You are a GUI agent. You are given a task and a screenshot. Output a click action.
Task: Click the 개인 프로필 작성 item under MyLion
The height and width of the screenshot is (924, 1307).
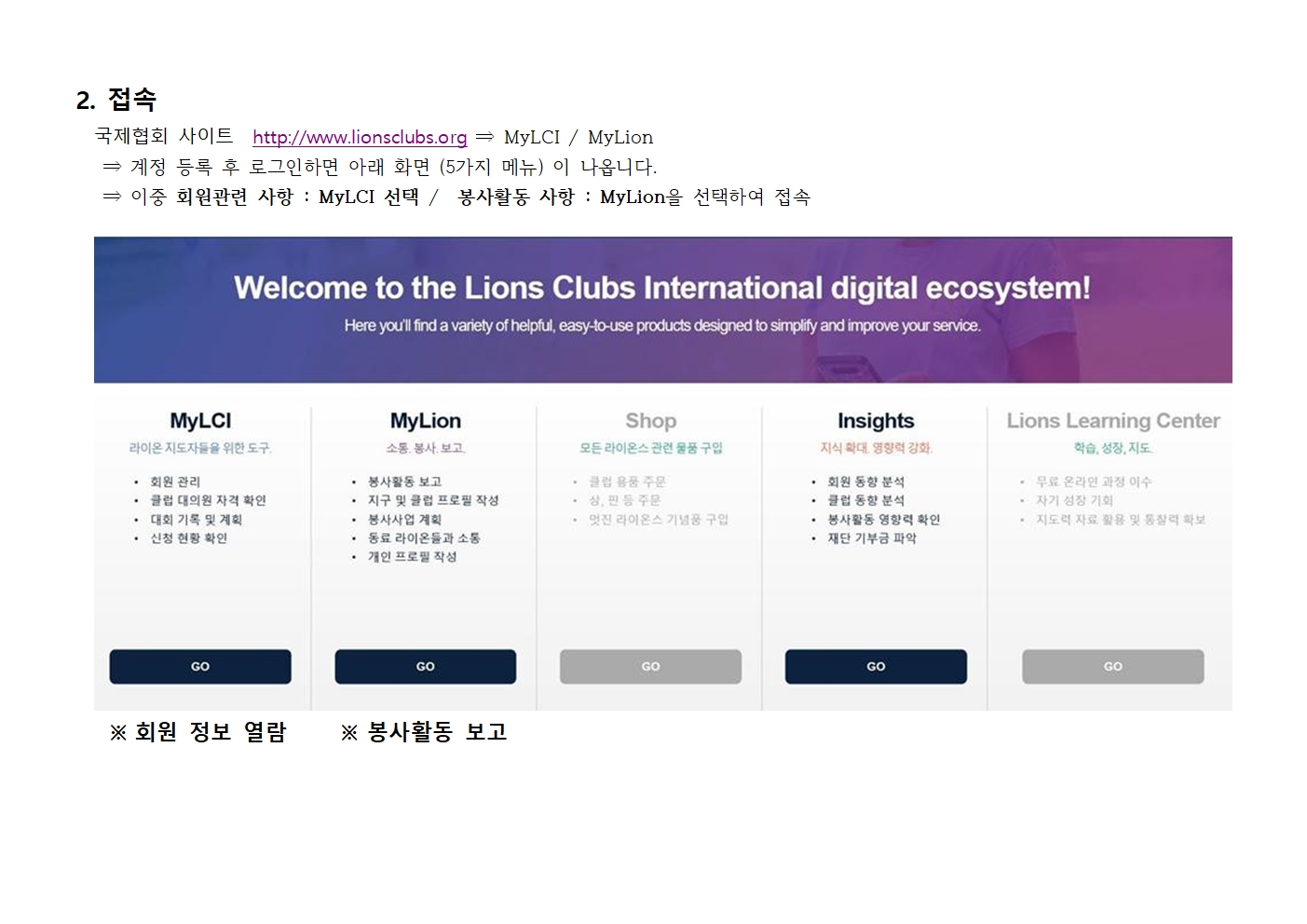point(412,556)
